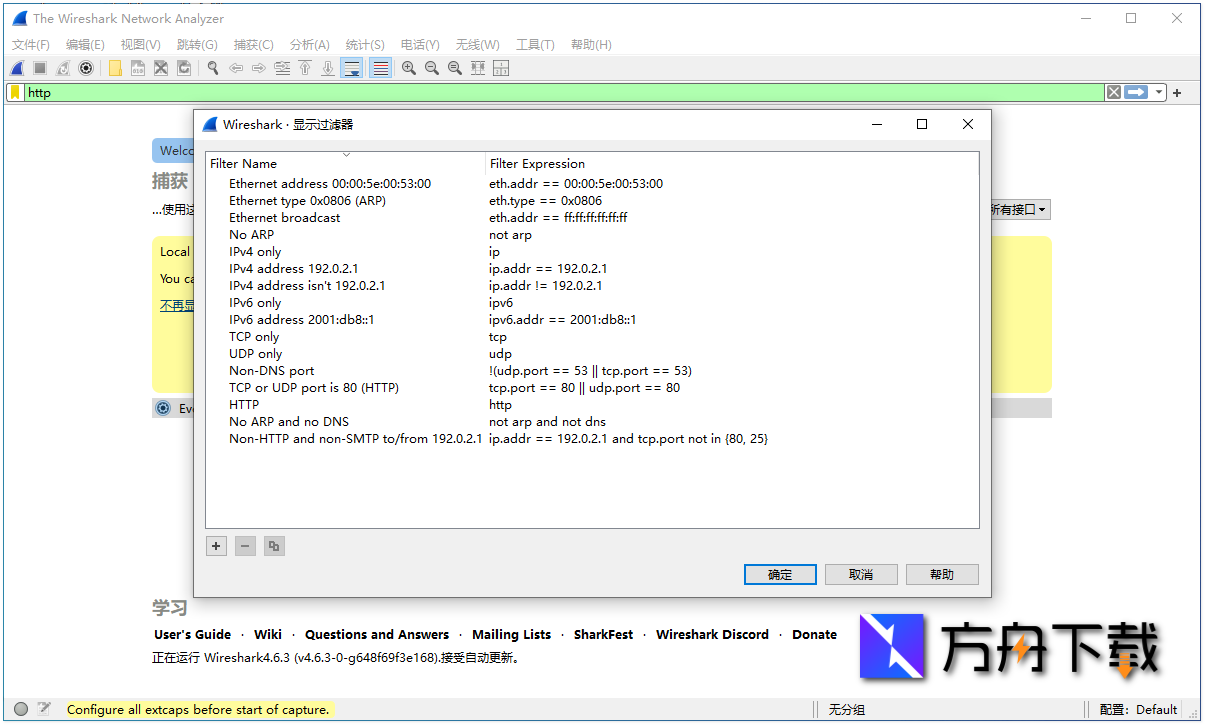Expand the display filter history dropdown
The width and height of the screenshot is (1205, 725).
click(1159, 92)
